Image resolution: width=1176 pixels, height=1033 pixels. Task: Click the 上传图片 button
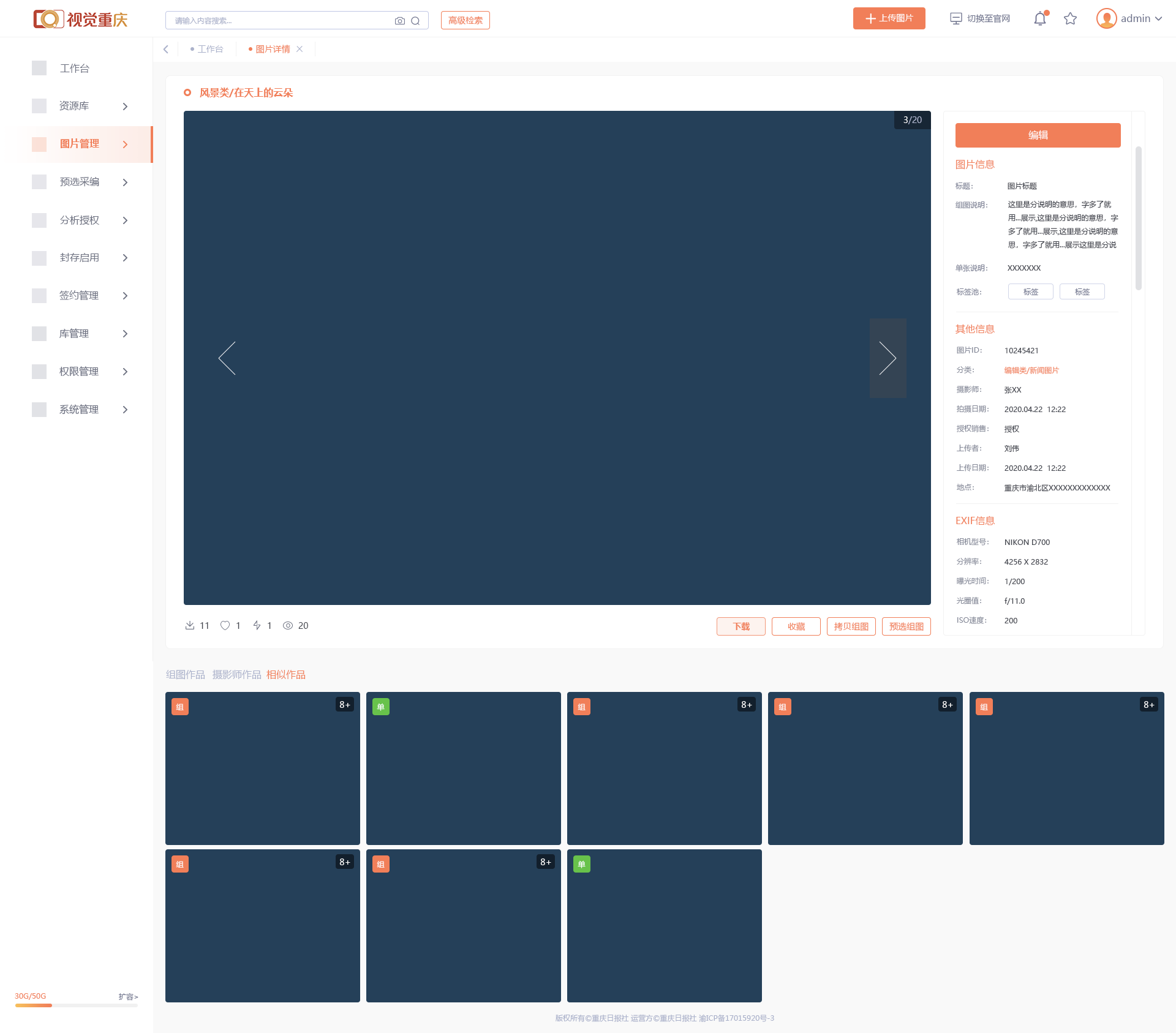[x=889, y=18]
